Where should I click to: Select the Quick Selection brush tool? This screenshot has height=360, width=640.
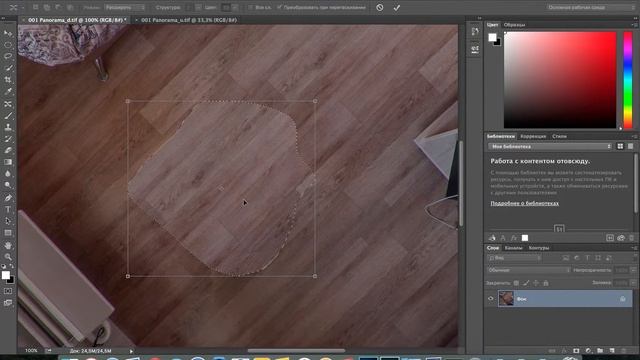pyautogui.click(x=8, y=68)
